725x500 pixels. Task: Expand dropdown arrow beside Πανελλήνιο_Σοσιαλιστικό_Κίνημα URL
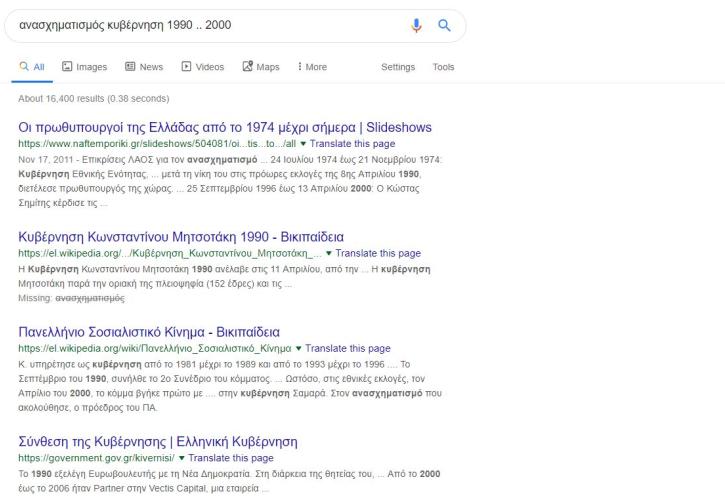tap(298, 349)
